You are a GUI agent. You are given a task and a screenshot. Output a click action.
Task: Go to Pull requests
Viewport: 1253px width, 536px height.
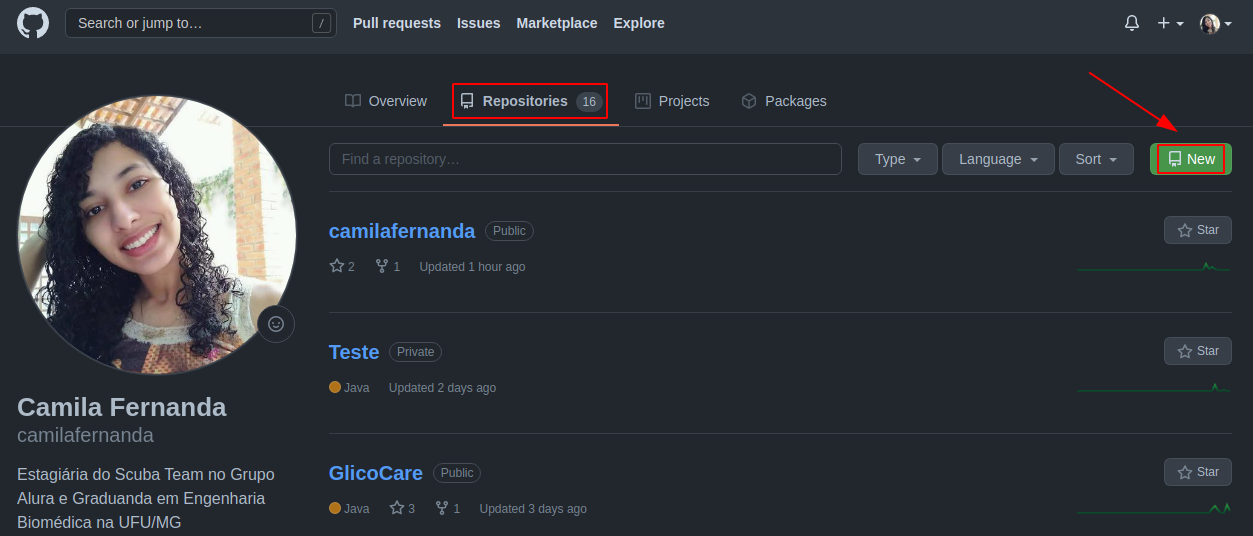click(397, 23)
